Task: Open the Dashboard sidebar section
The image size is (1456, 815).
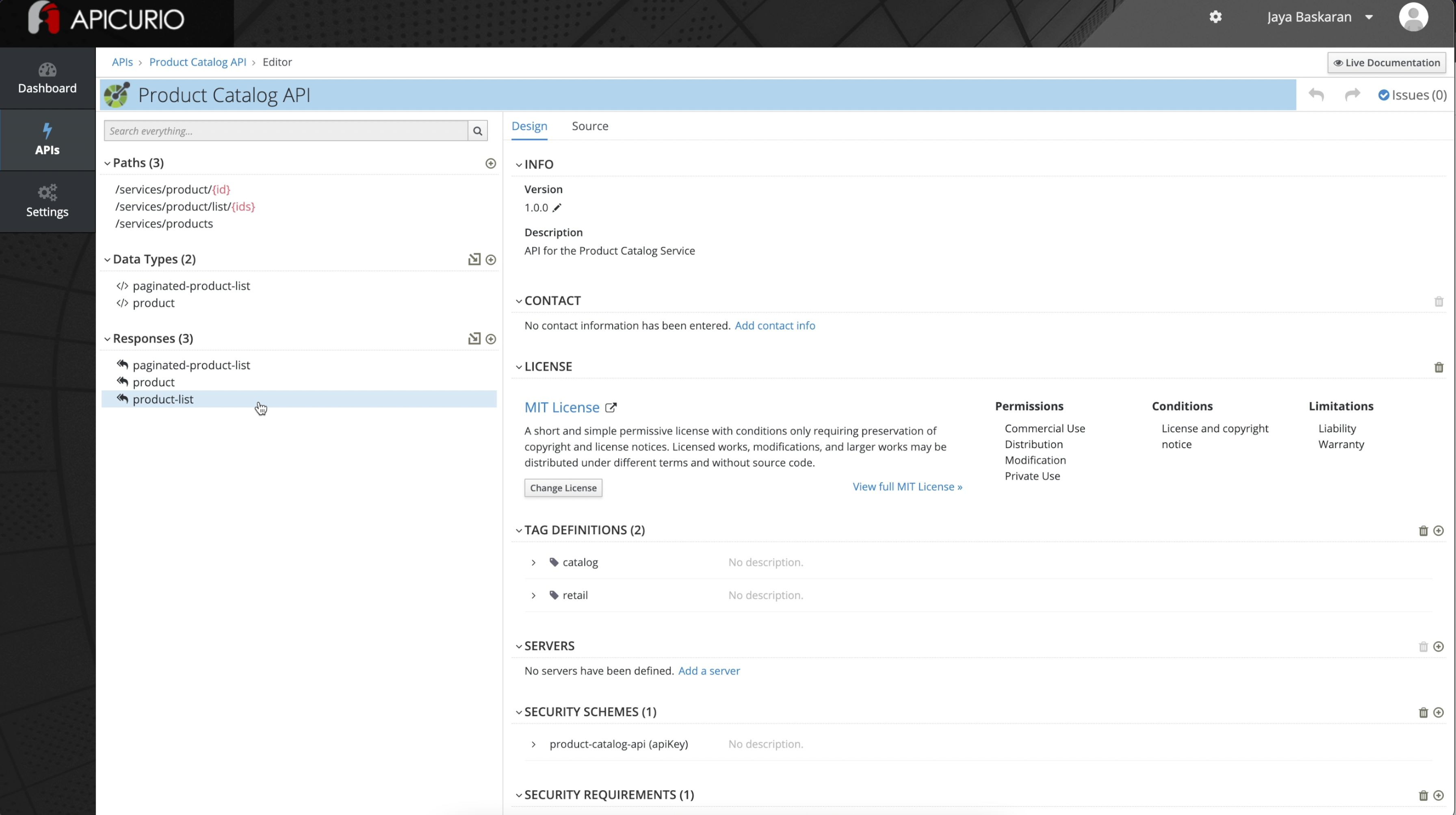Action: 48,78
